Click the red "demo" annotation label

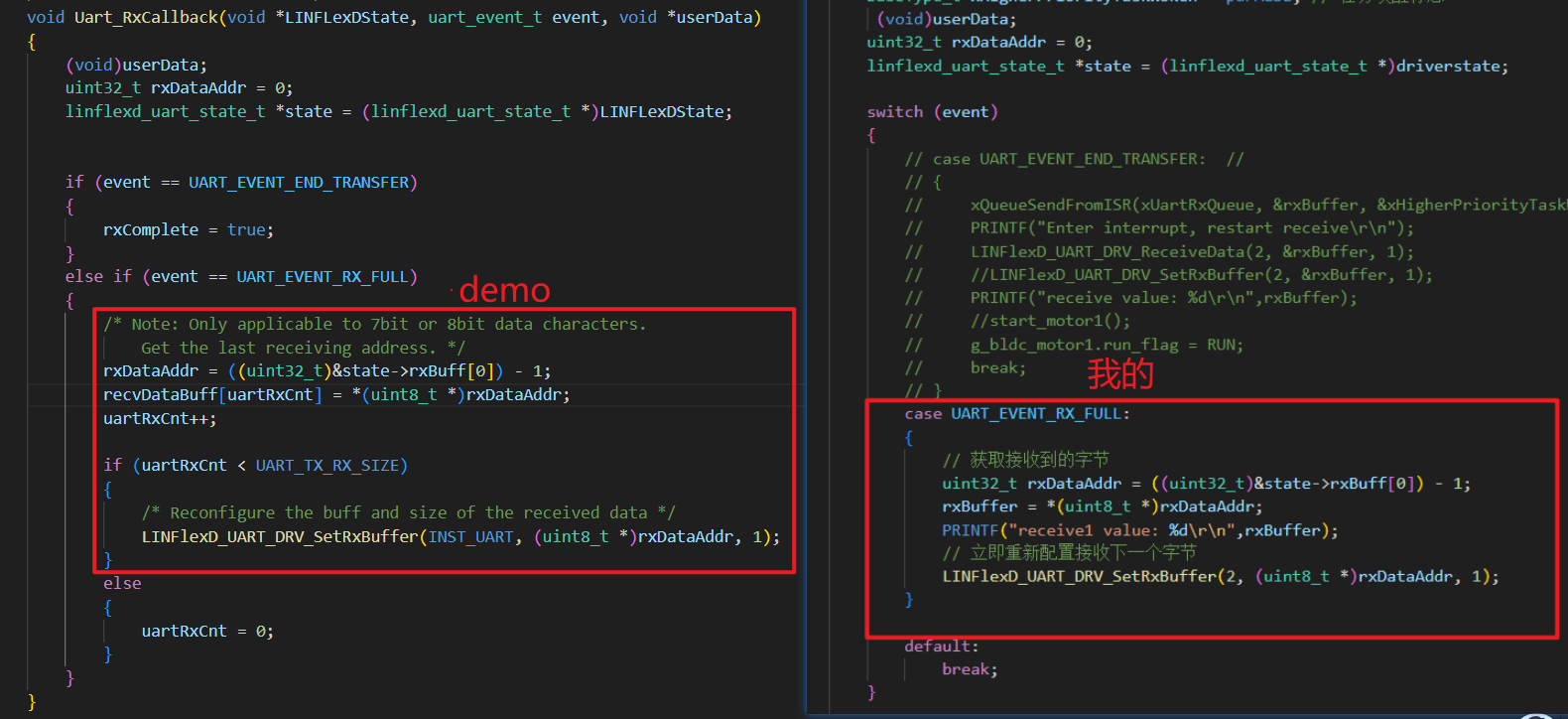(x=504, y=290)
